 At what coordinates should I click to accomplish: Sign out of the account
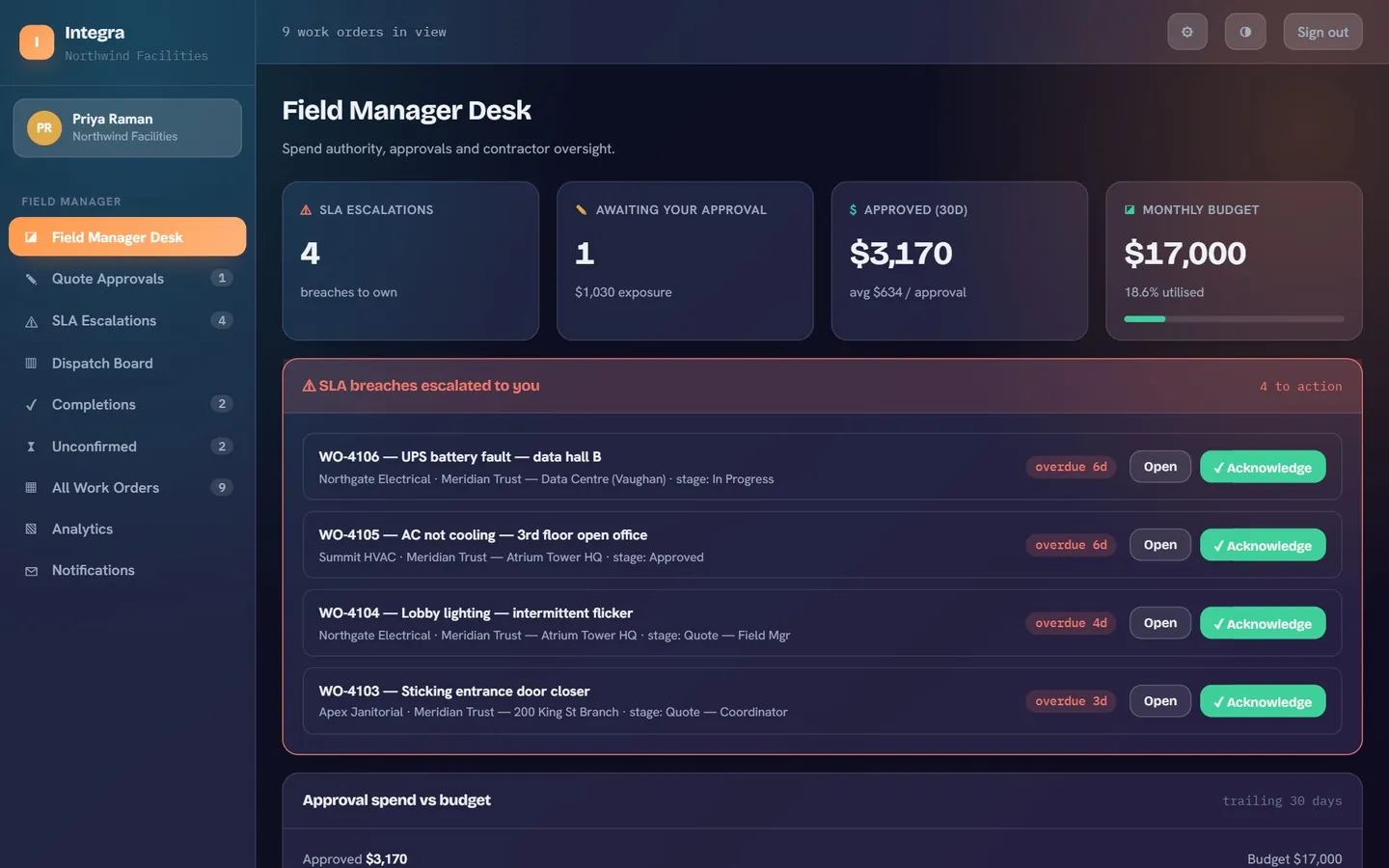1322,32
